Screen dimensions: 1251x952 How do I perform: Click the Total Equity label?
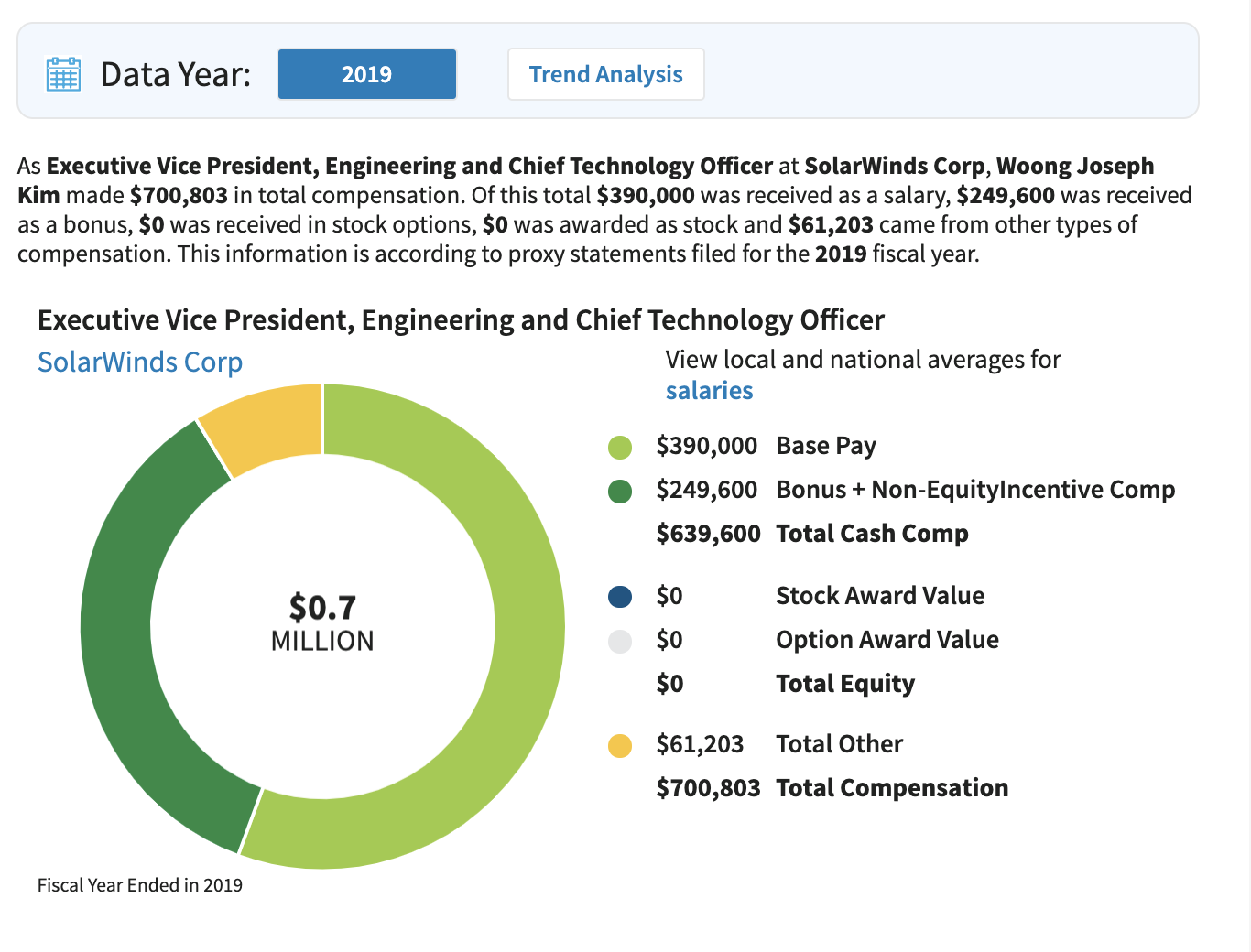845,684
